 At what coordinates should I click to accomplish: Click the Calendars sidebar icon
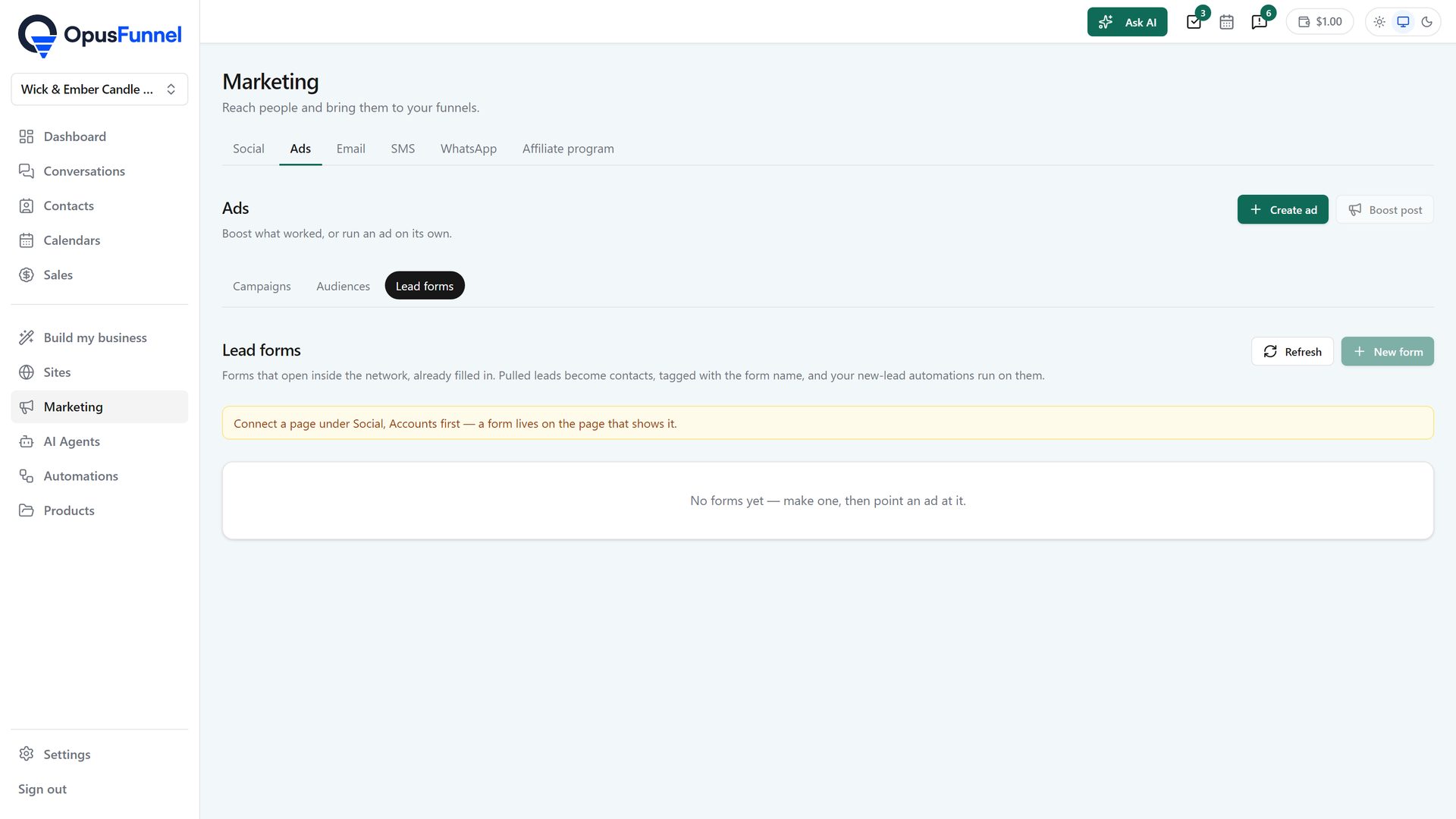(27, 240)
